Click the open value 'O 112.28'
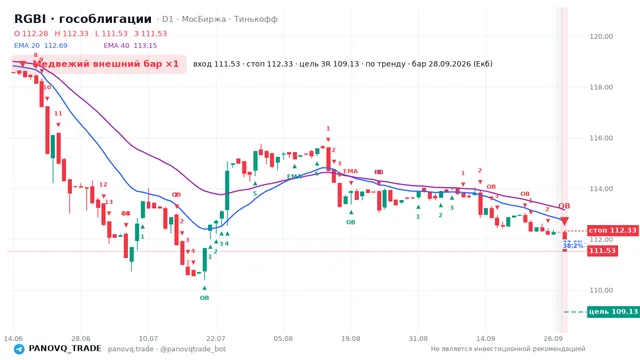This screenshot has width=640, height=360. click(x=31, y=33)
